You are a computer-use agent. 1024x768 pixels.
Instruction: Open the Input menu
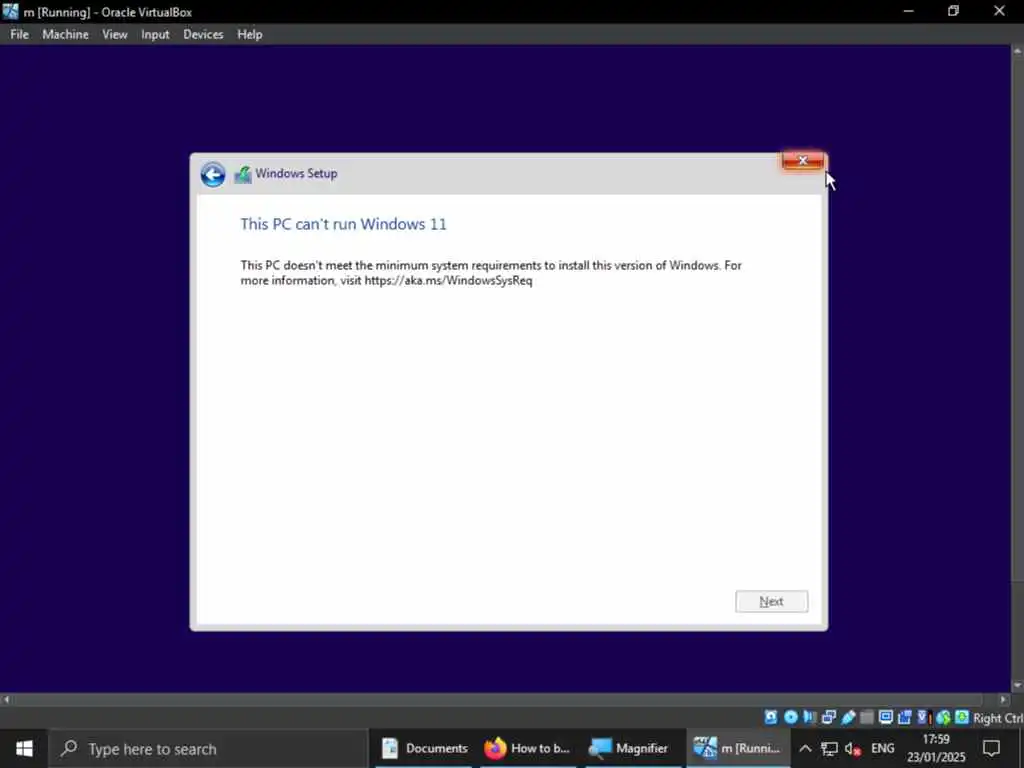pyautogui.click(x=155, y=35)
